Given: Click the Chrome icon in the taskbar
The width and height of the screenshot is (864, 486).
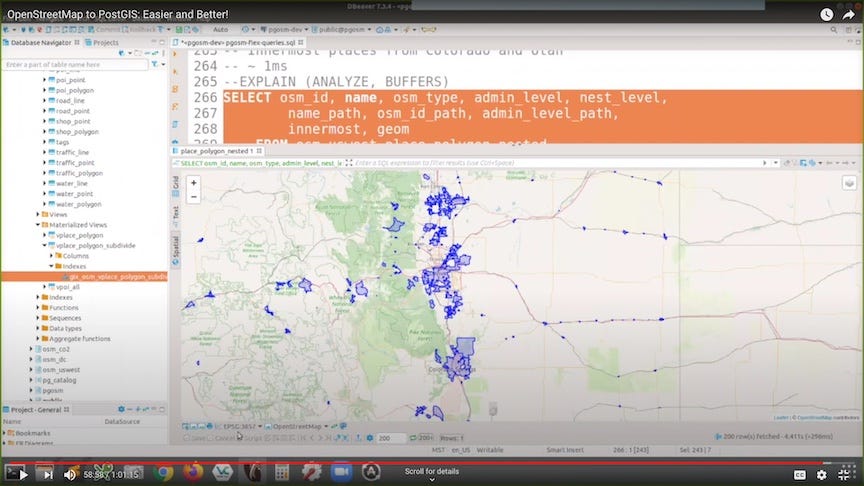Looking at the screenshot, I should (x=163, y=473).
